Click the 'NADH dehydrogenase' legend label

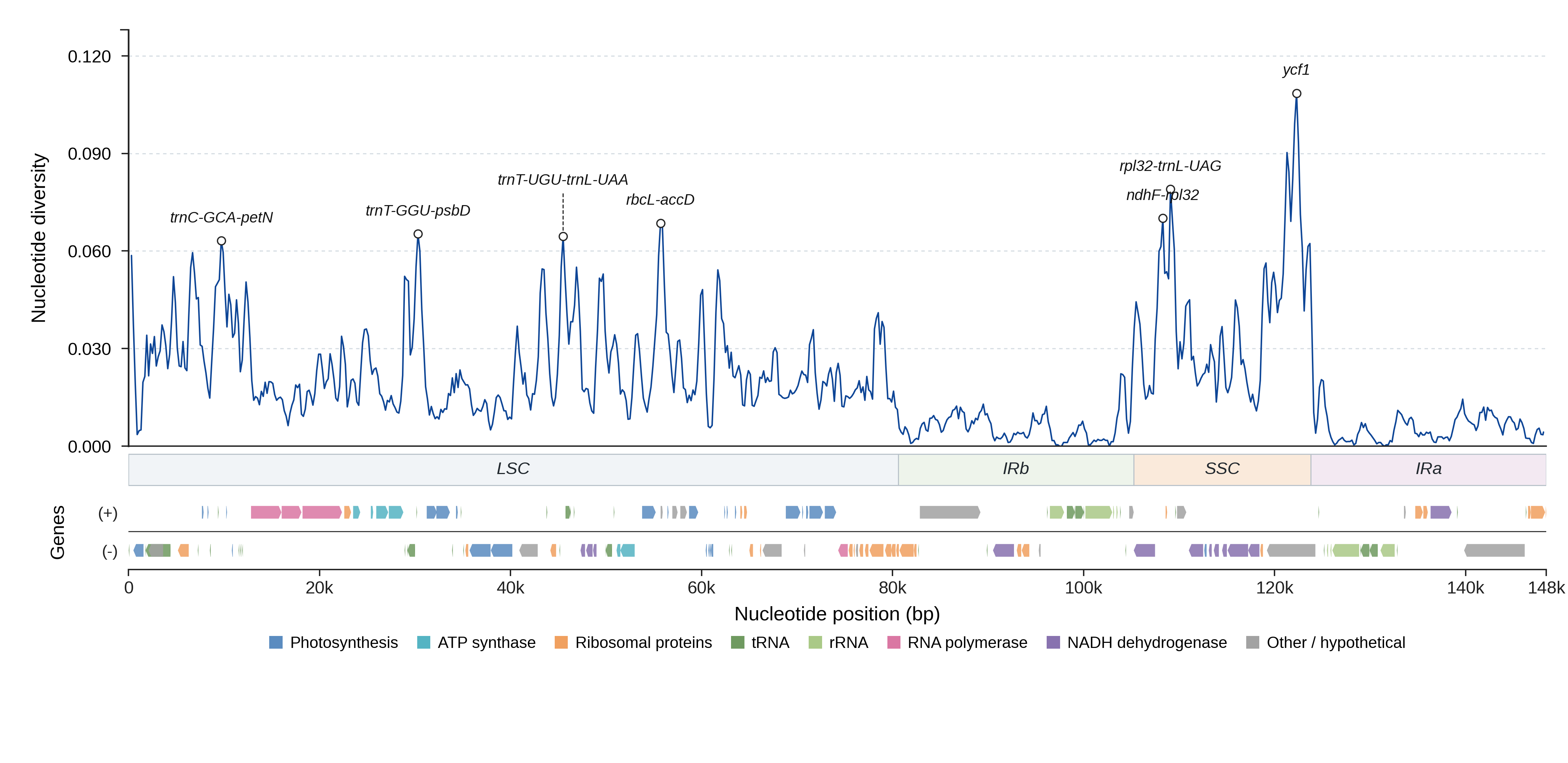[x=1147, y=642]
